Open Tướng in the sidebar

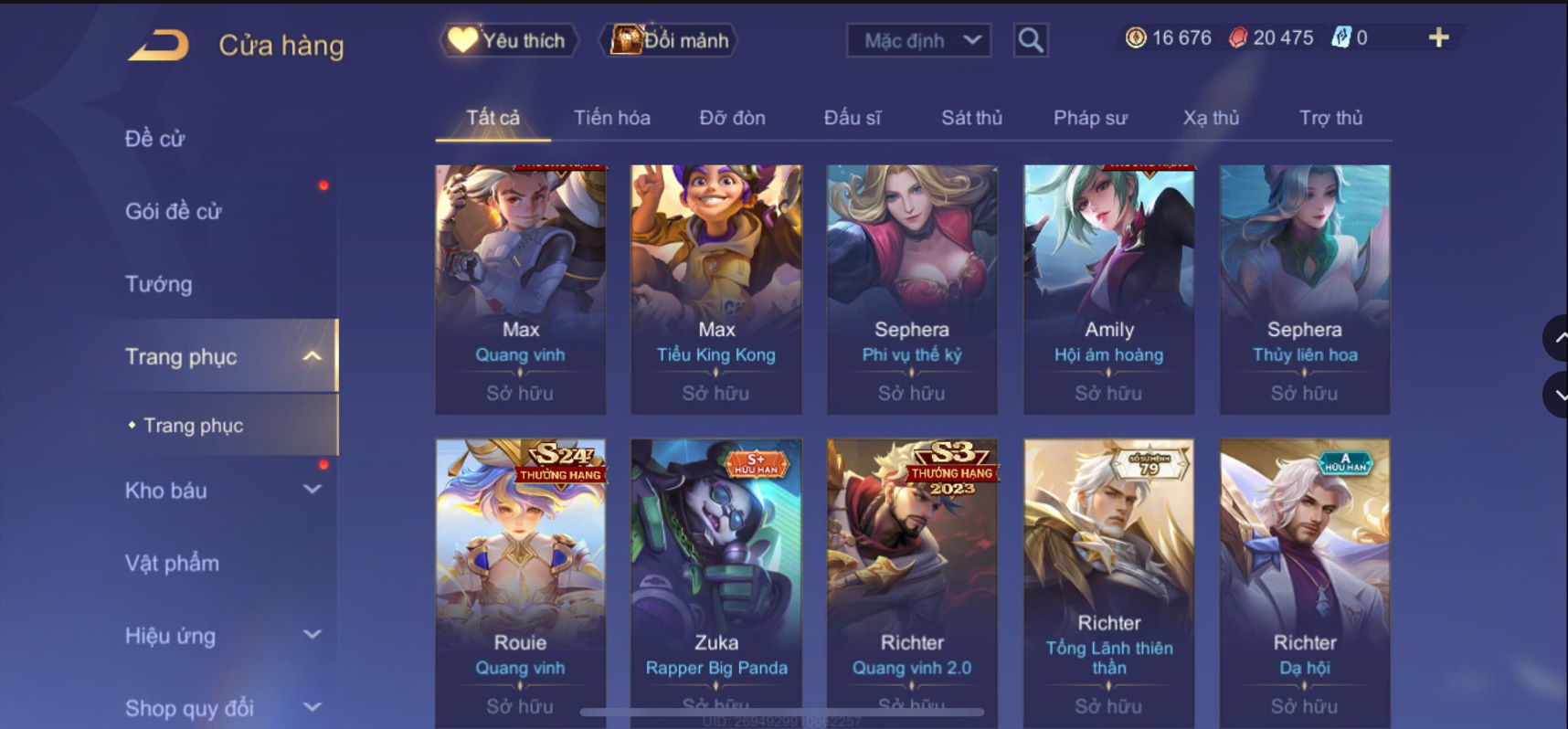pos(158,284)
